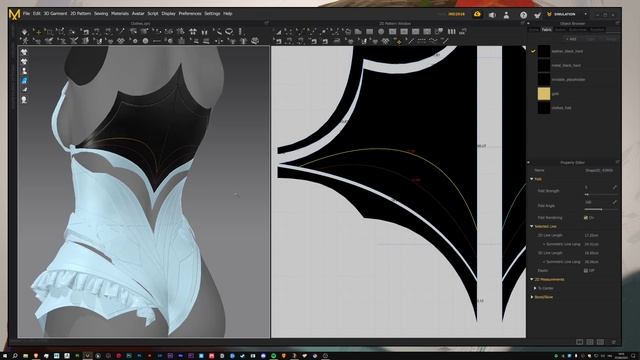Open the SIMULATION mode dropdown
The height and width of the screenshot is (360, 640).
pyautogui.click(x=567, y=14)
